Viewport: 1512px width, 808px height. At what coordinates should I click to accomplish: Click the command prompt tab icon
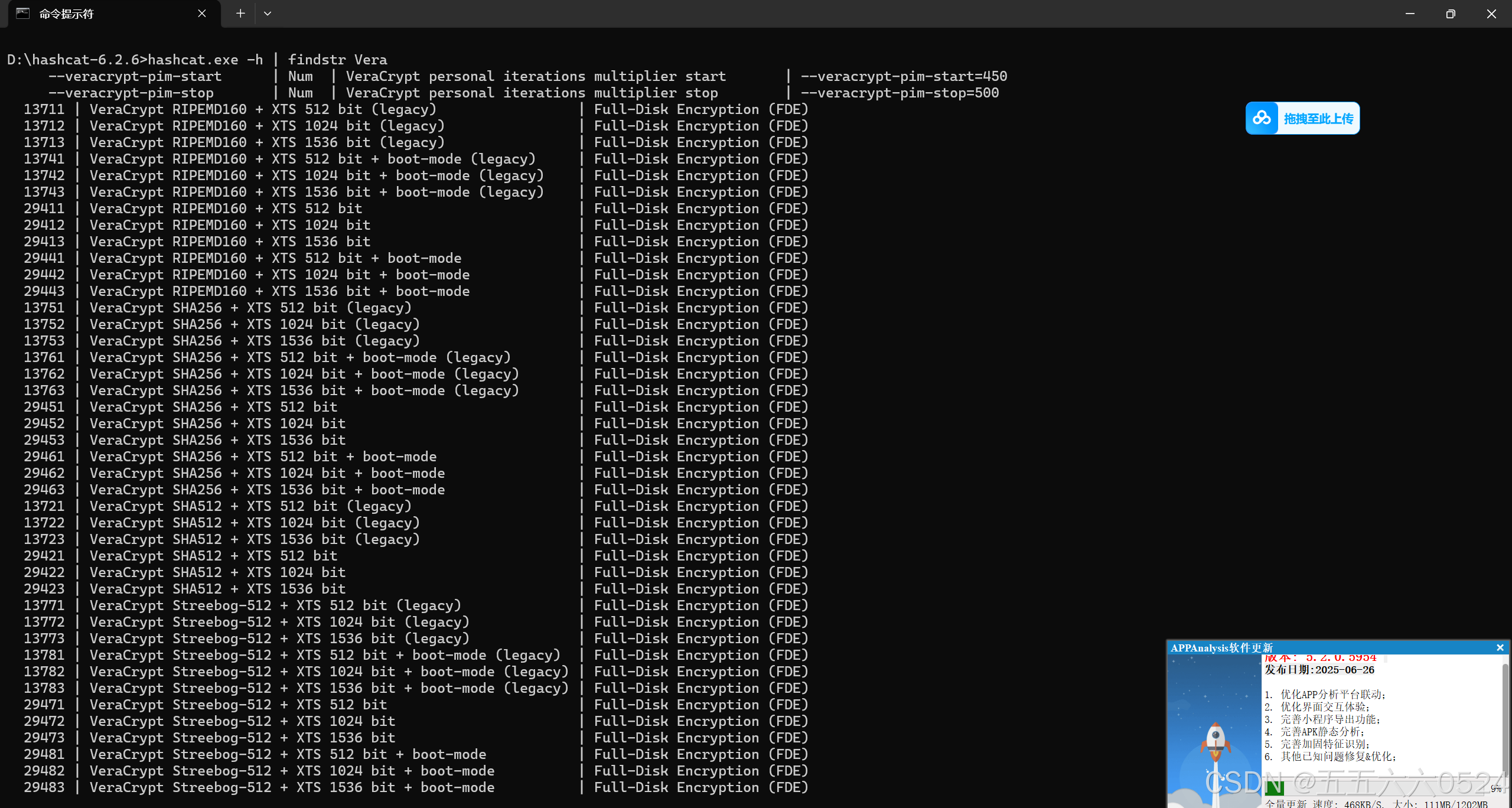coord(22,14)
